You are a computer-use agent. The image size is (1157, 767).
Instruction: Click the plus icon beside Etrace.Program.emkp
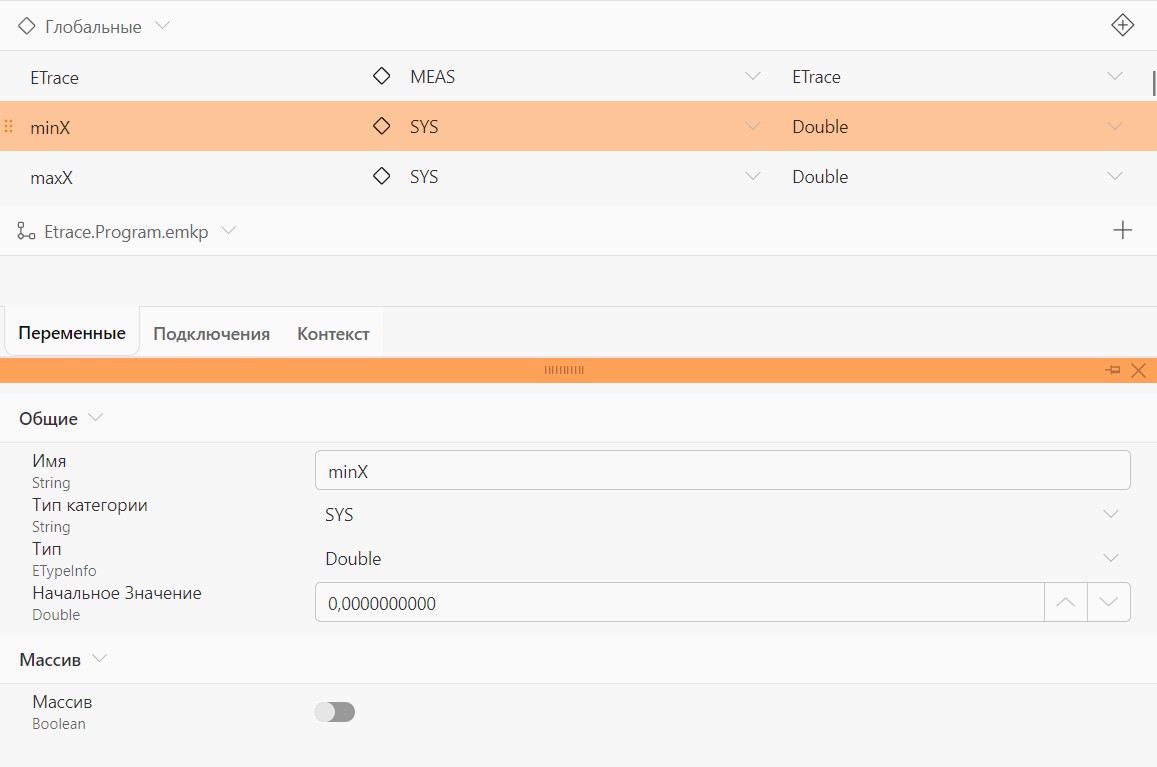point(1122,230)
